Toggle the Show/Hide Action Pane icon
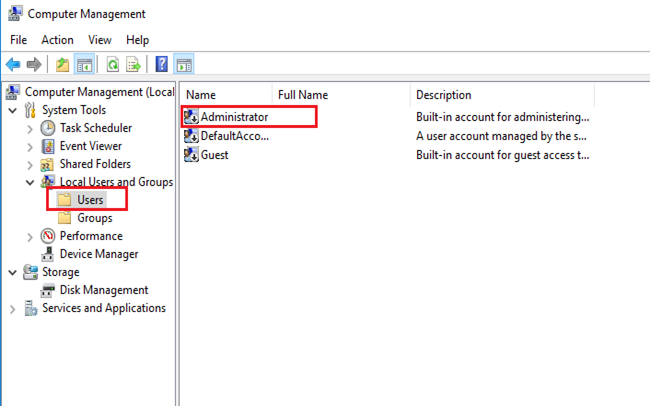 tap(184, 64)
